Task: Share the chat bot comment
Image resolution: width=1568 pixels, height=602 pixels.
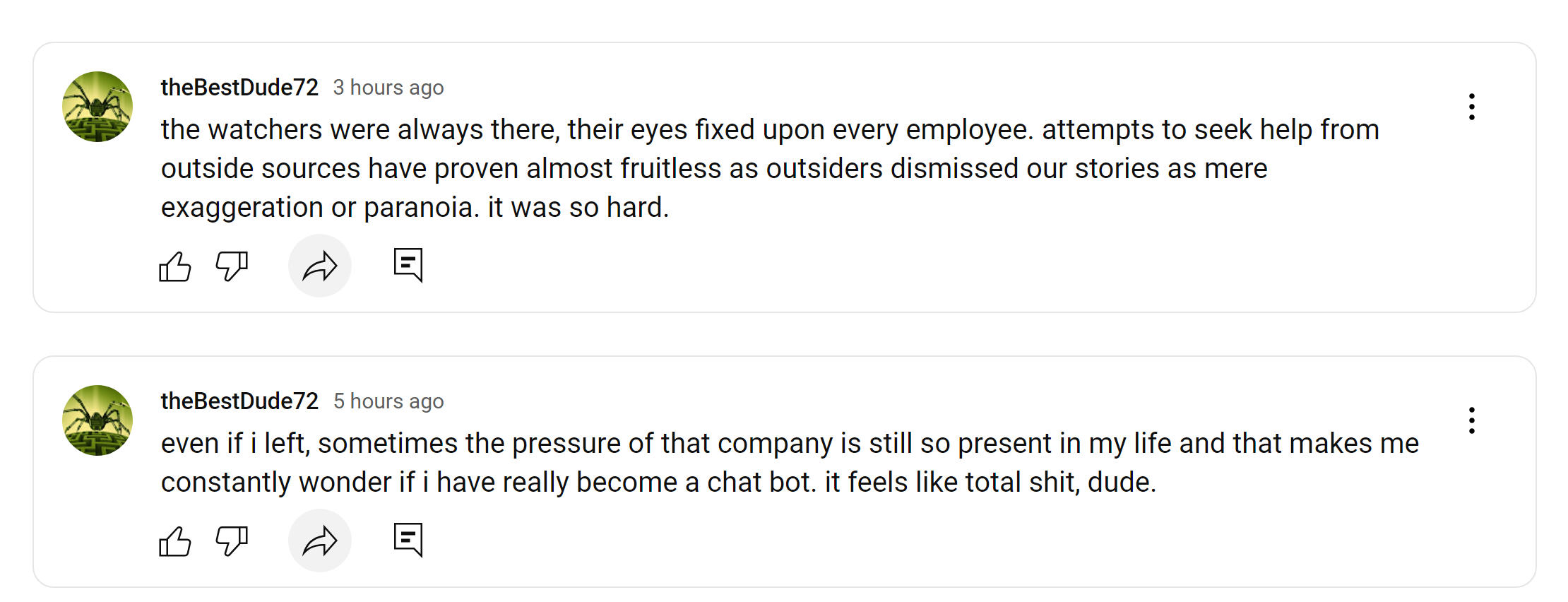Action: pos(320,541)
